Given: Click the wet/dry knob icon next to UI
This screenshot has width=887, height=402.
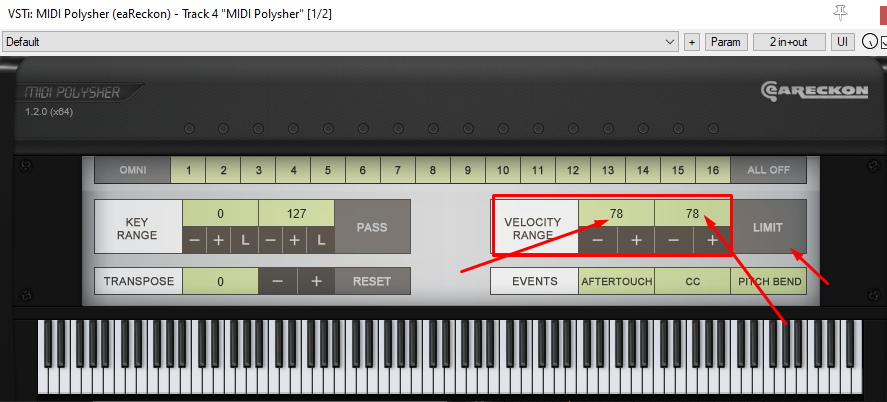Looking at the screenshot, I should [868, 42].
